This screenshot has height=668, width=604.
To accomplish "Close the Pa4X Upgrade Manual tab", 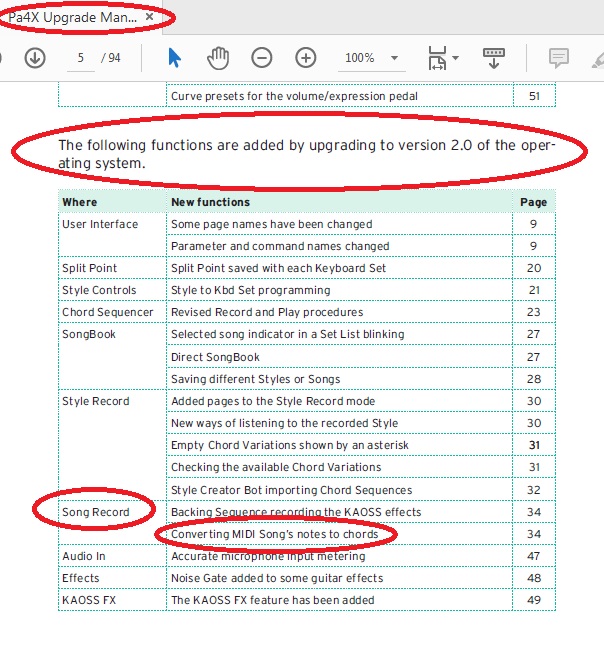I will coord(150,17).
